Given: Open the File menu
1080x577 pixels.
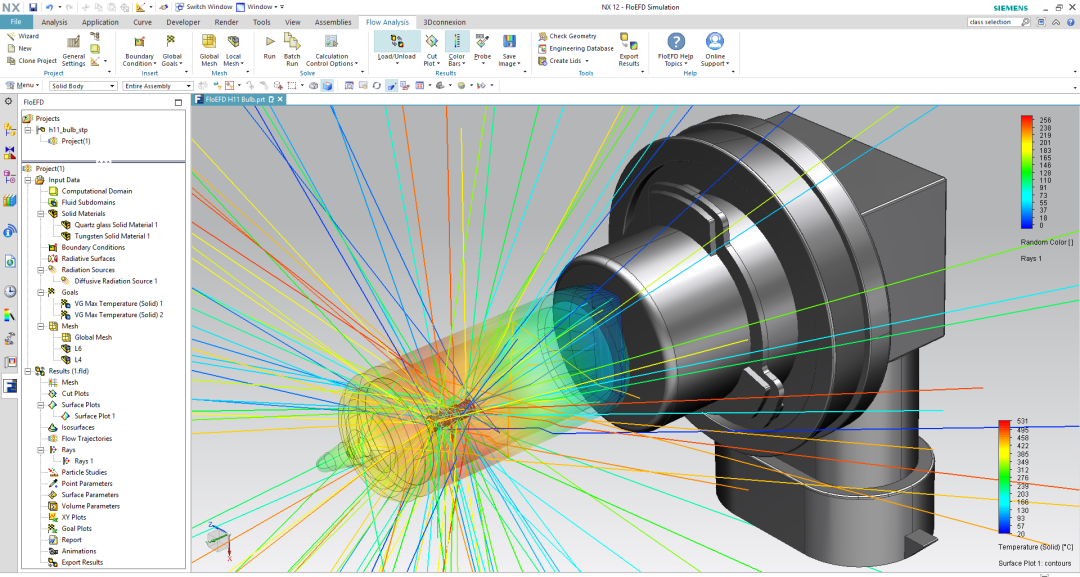Looking at the screenshot, I should [16, 22].
